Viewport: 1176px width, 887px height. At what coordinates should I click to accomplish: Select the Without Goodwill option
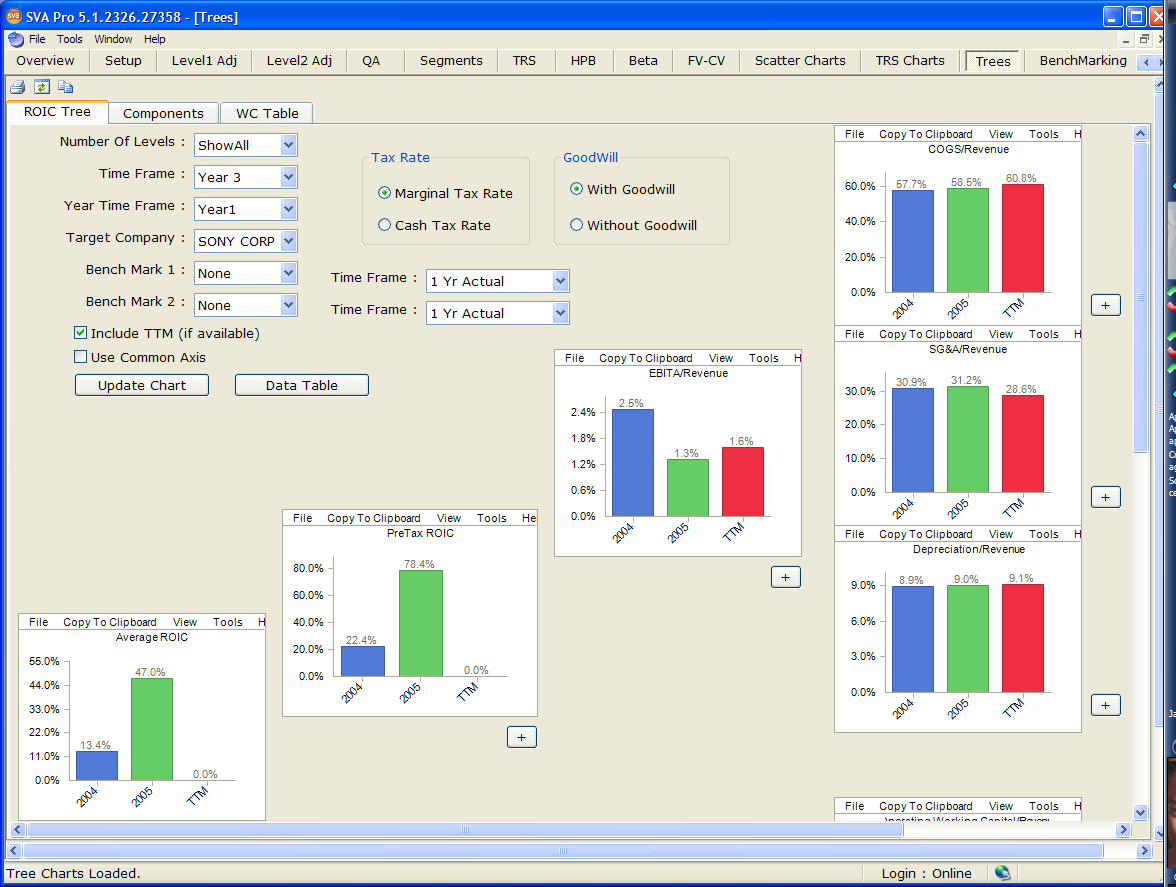[576, 225]
